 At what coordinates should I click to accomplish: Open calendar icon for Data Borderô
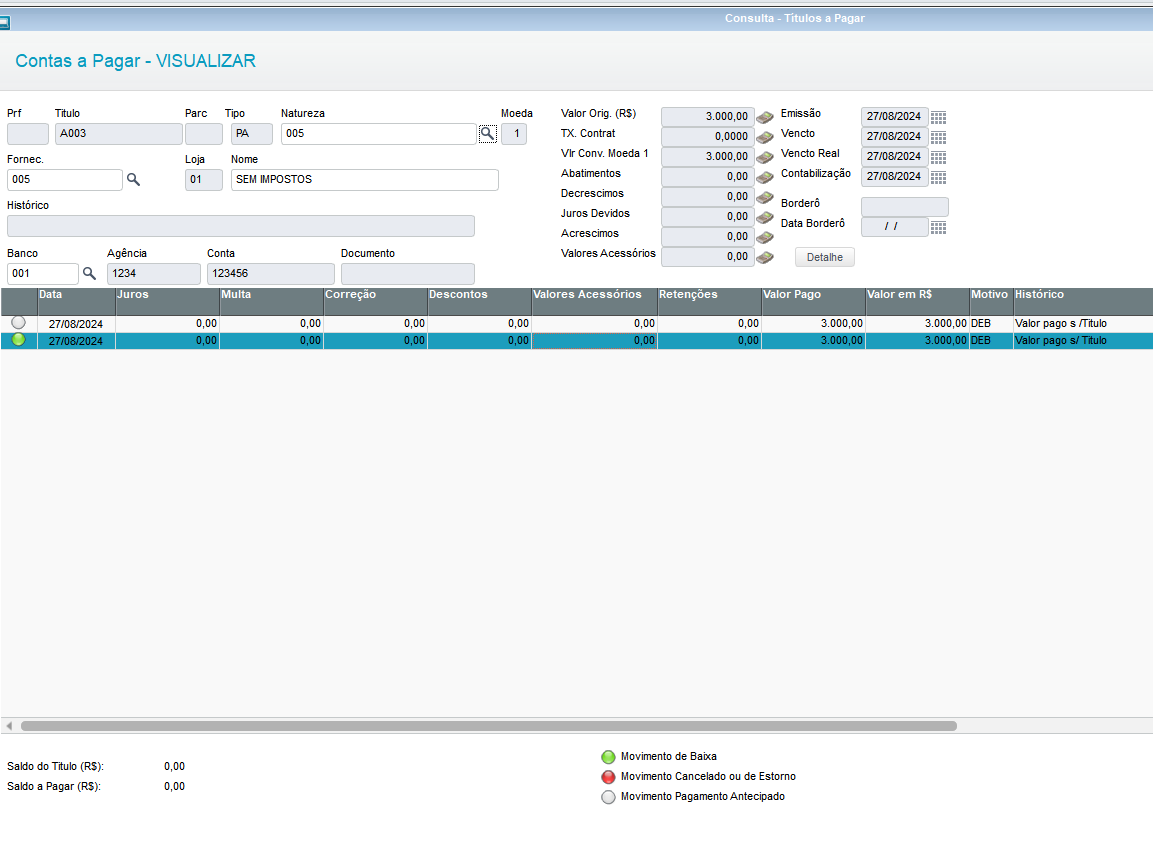(x=938, y=227)
